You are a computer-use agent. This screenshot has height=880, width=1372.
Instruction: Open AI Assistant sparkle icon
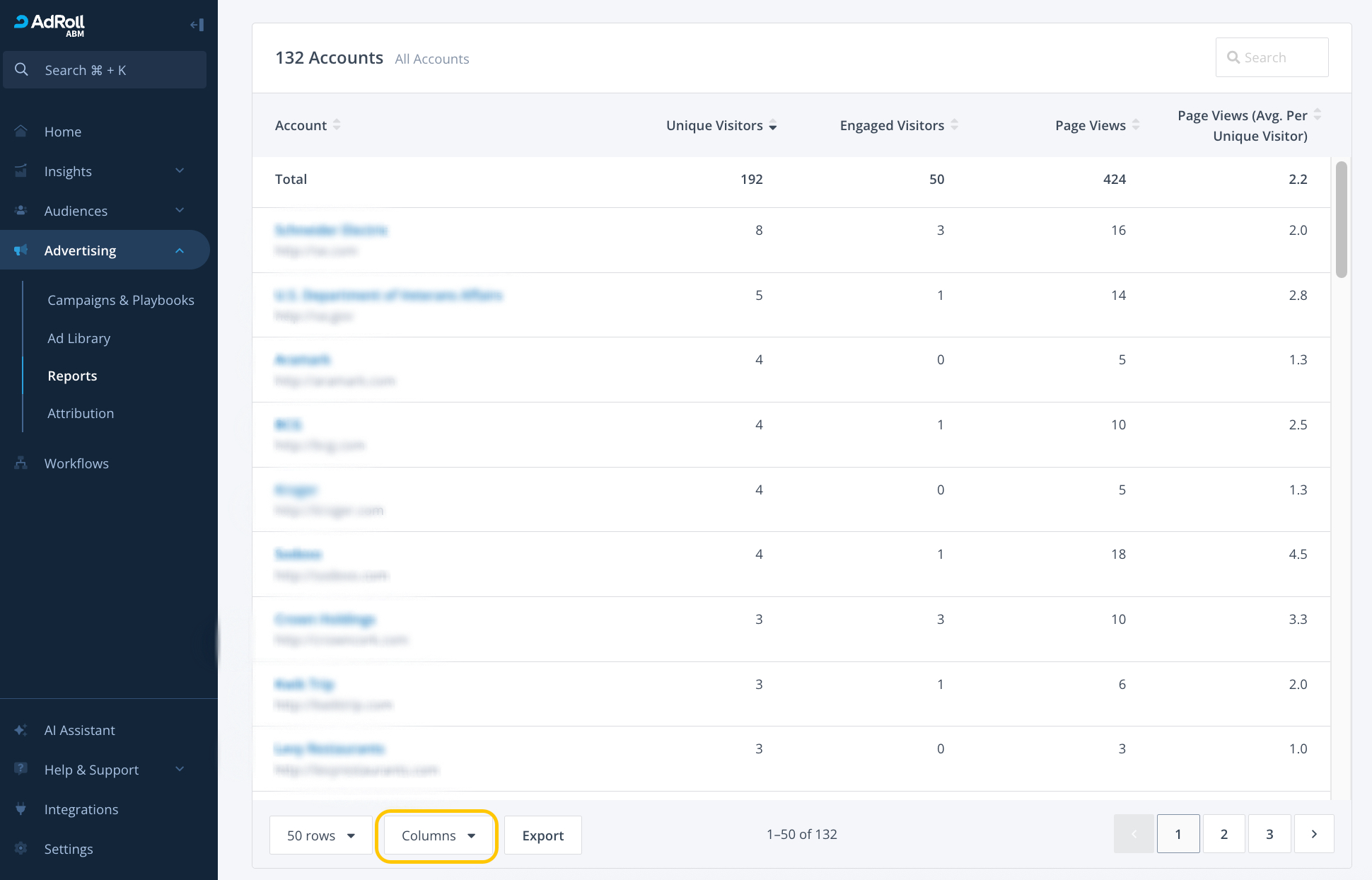21,730
